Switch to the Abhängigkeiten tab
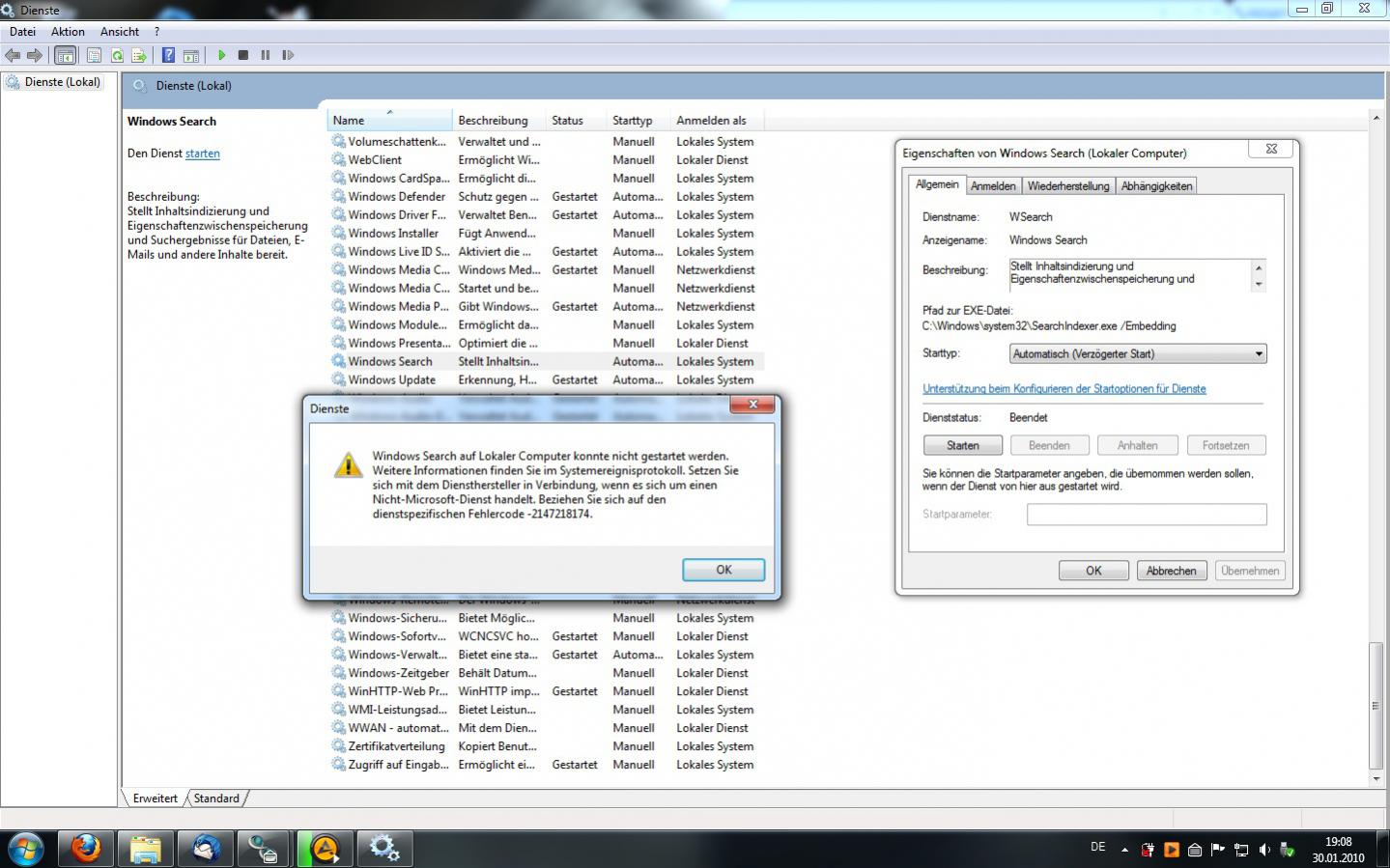Viewport: 1390px width, 868px height. [x=1156, y=185]
